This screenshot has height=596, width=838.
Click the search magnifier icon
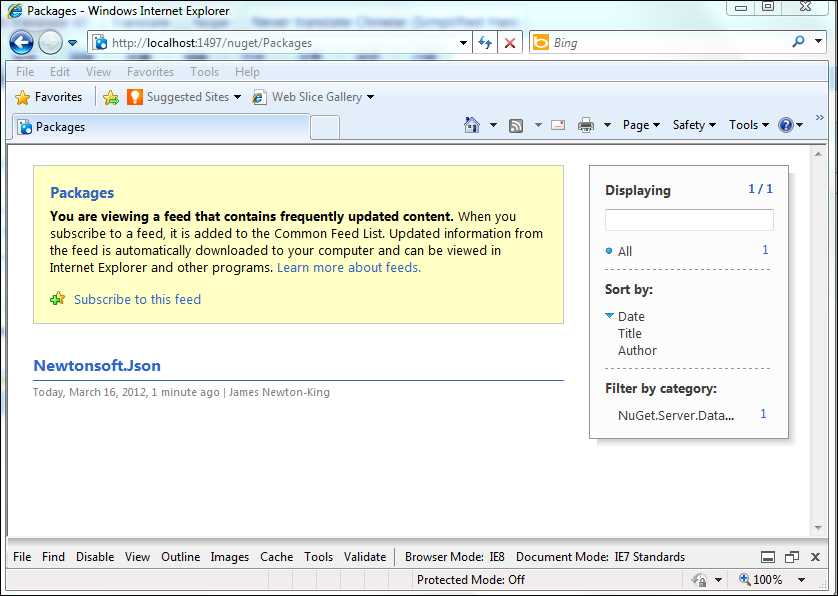[798, 42]
